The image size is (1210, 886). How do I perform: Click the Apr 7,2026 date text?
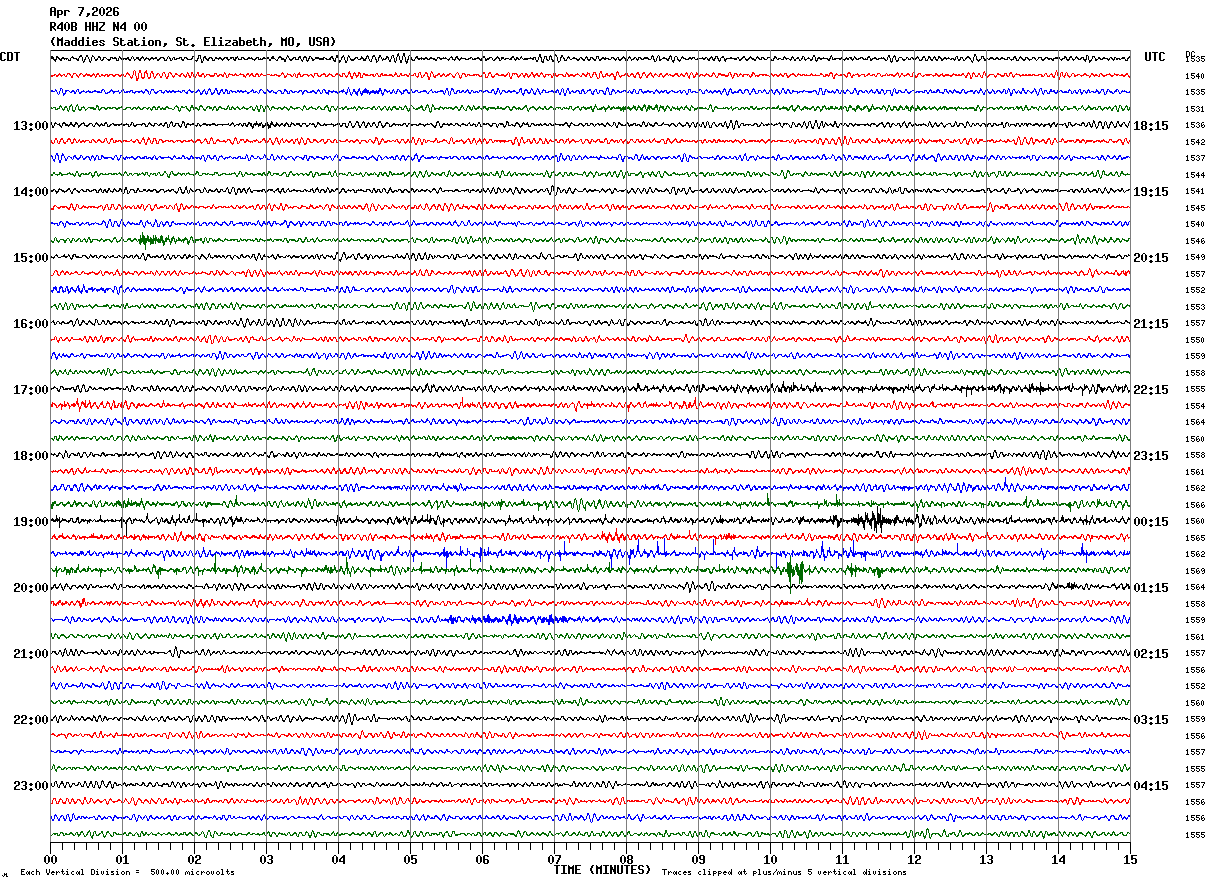84,12
